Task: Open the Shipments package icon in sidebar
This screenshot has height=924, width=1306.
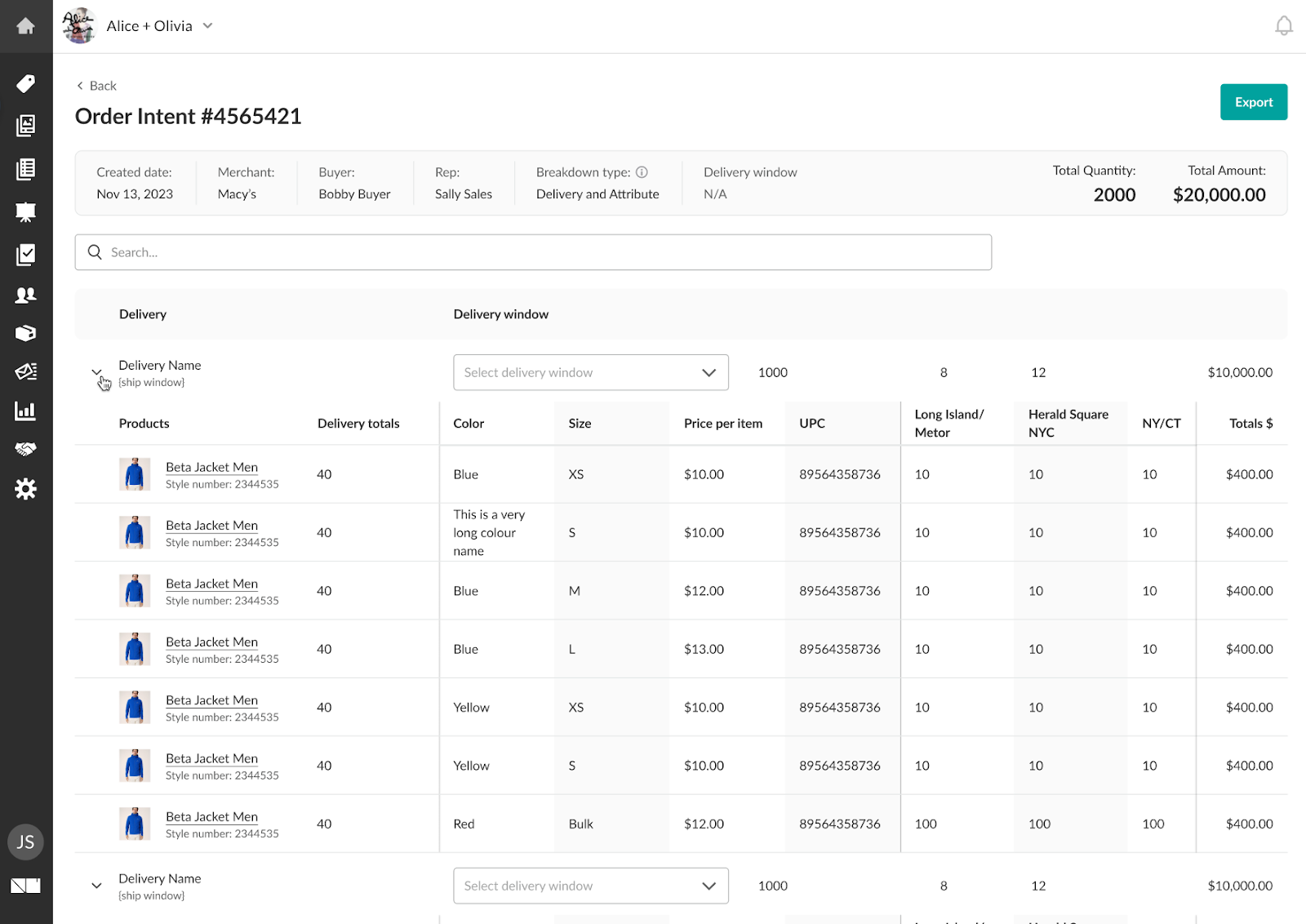Action: tap(25, 333)
